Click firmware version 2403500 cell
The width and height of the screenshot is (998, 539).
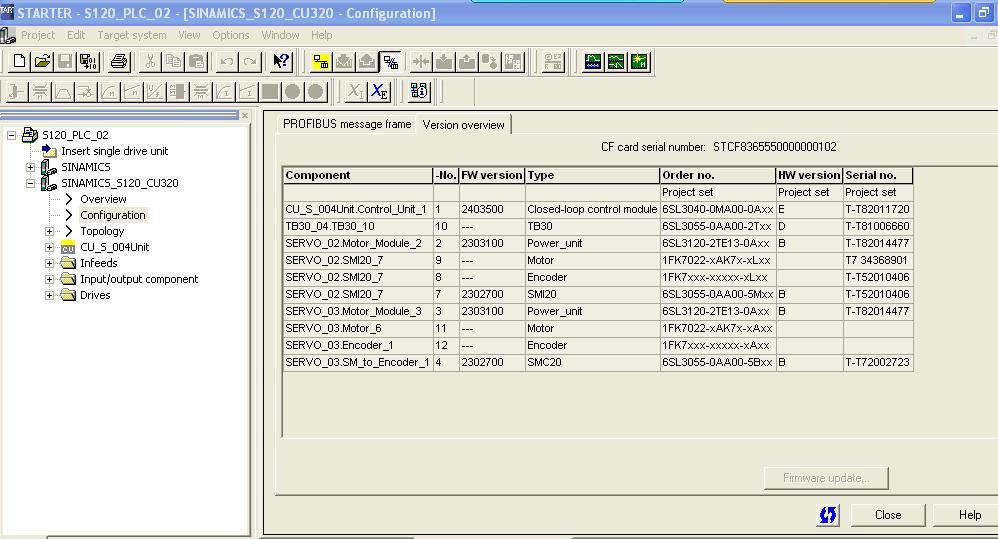click(x=492, y=209)
